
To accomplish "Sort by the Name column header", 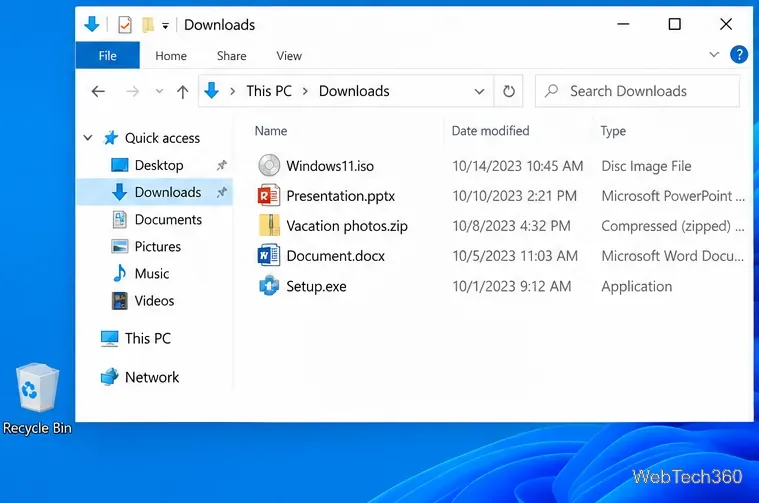I will [271, 131].
